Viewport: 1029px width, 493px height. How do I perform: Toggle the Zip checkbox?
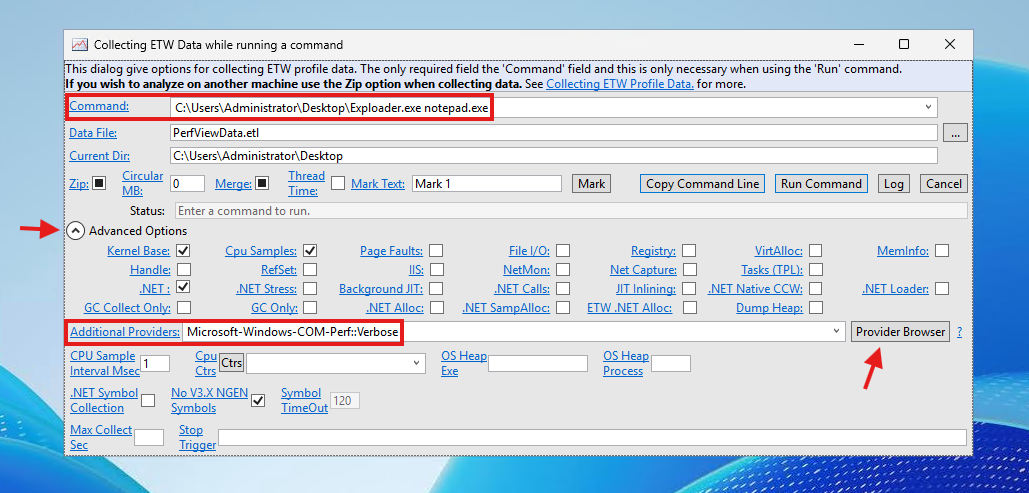coord(99,184)
